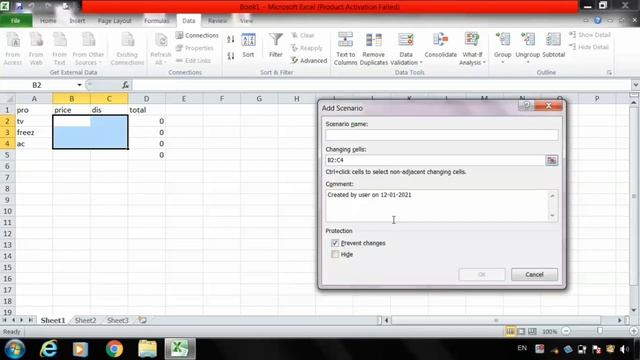Screen dimensions: 640x360
Task: Launch Google Chrome from taskbar
Action: click(114, 349)
